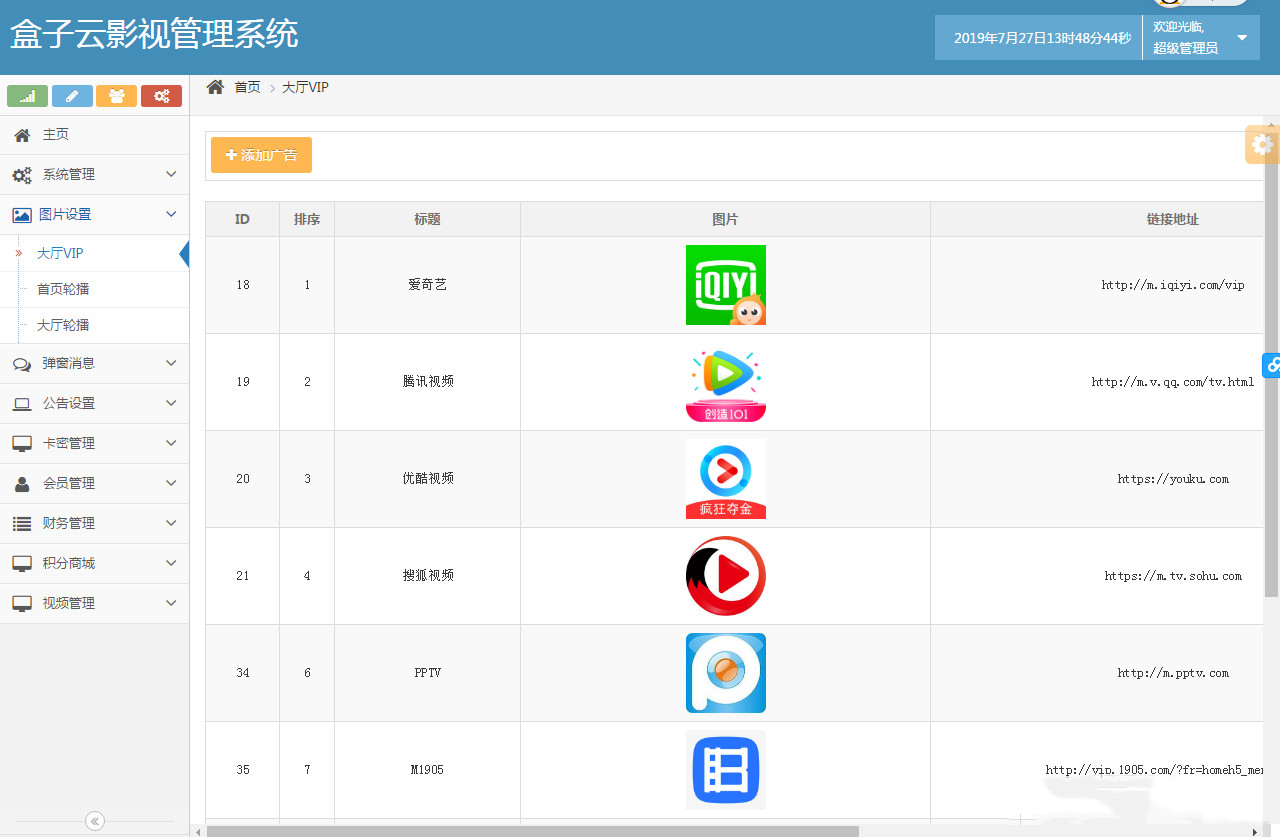This screenshot has height=837, width=1280.
Task: Click the horizontal scrollbar thumb below the table
Action: click(533, 831)
